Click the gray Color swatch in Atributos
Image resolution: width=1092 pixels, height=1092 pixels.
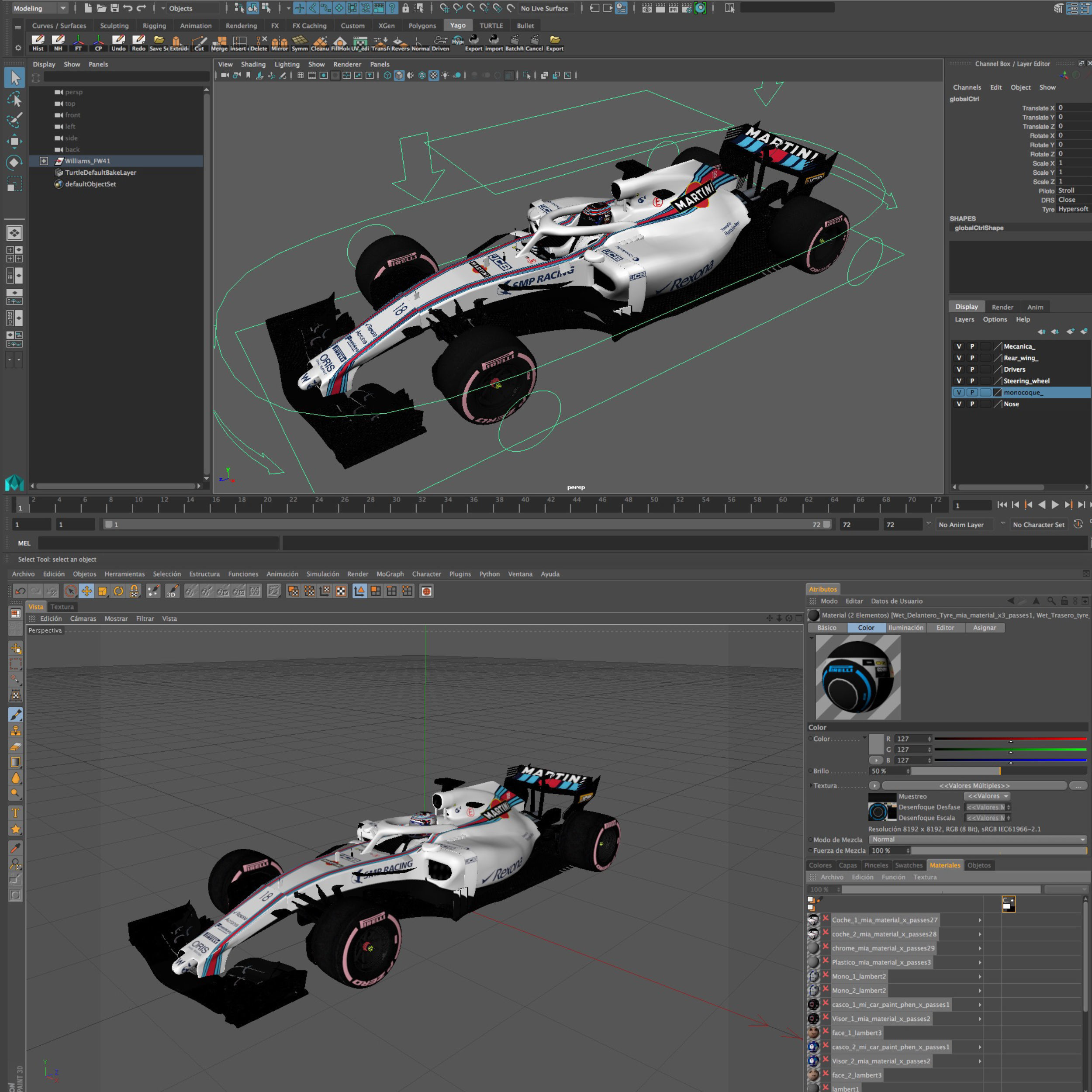[x=876, y=744]
